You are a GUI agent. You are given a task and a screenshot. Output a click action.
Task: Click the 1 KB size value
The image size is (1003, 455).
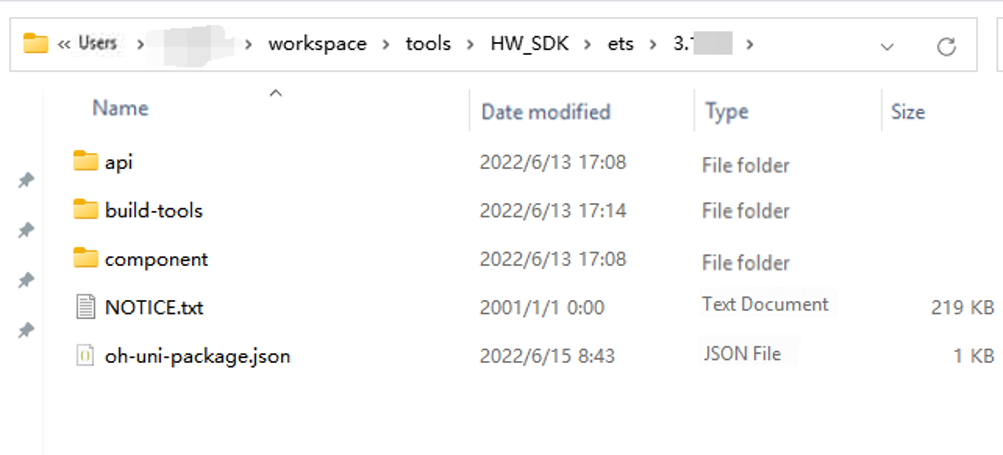974,356
